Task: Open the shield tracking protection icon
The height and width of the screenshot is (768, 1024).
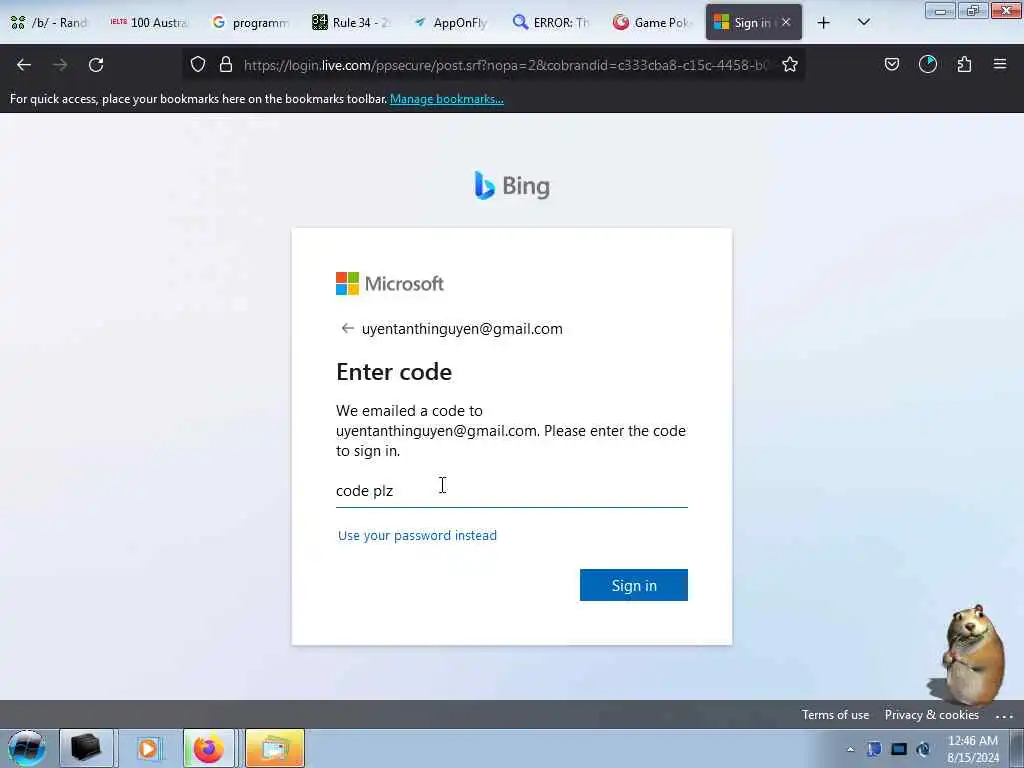Action: [198, 64]
